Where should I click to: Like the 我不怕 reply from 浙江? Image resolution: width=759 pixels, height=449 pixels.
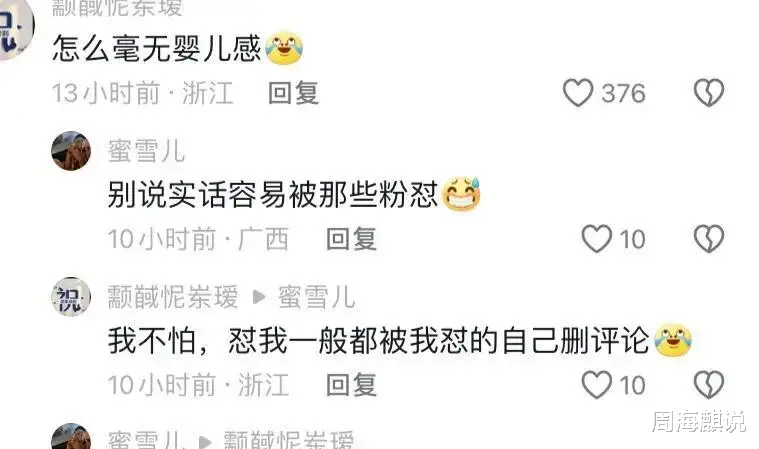pos(596,385)
